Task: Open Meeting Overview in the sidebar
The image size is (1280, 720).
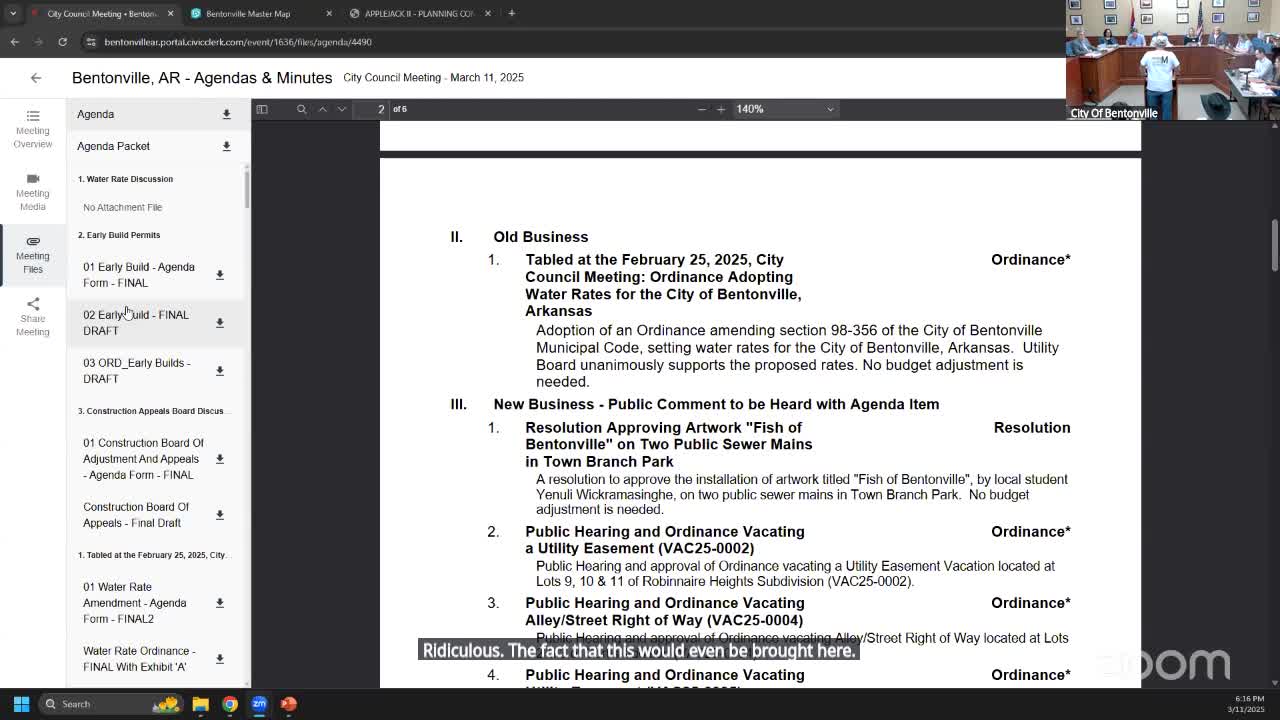Action: (x=33, y=129)
